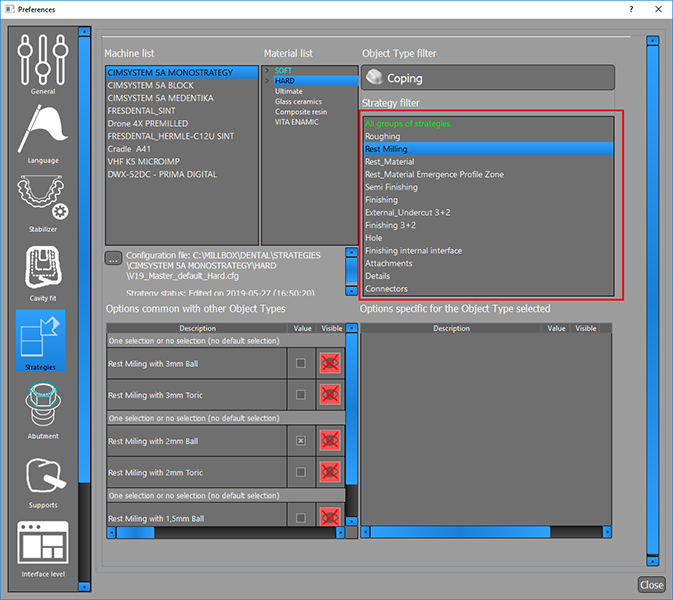Viewport: 673px width, 600px height.
Task: Enable Rest Miling with 1,5mm Ball checkbox
Action: [x=301, y=518]
